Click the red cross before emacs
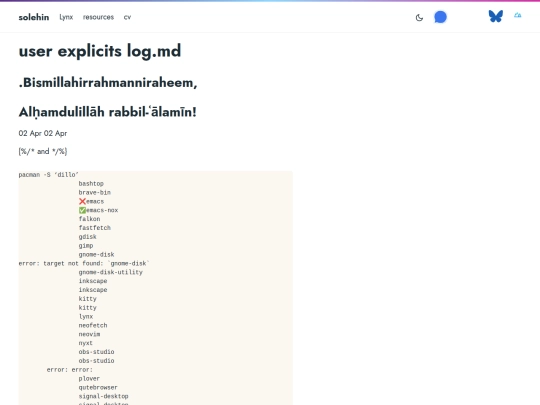The width and height of the screenshot is (540, 405). click(x=82, y=201)
